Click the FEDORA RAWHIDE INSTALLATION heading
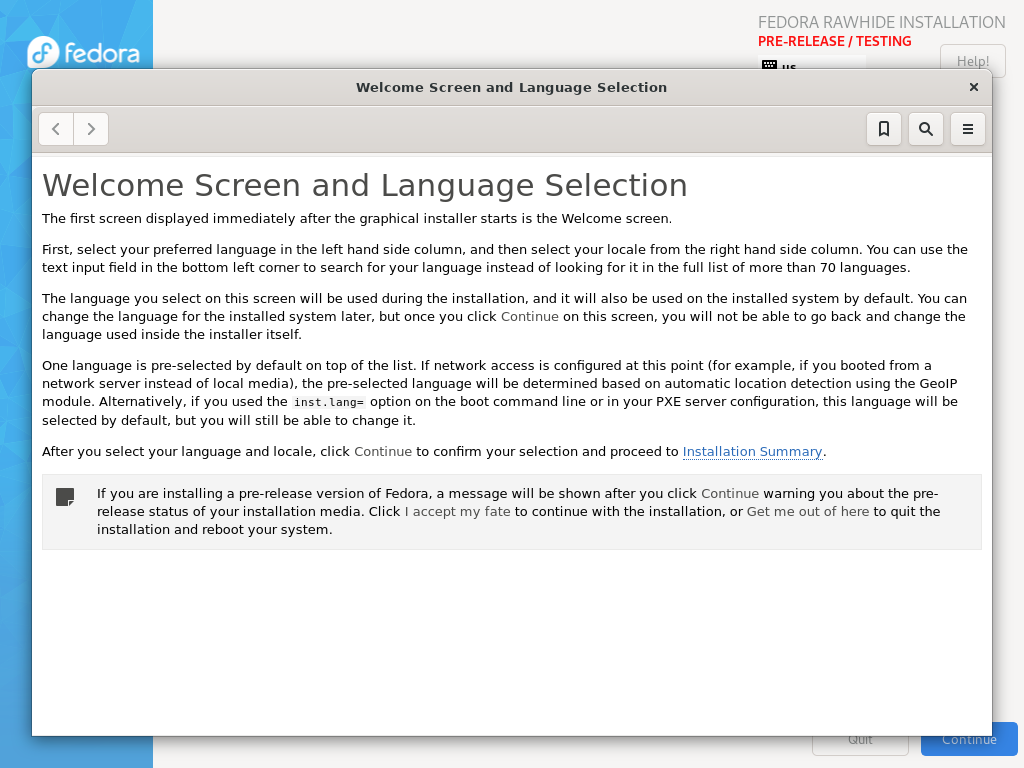1024x768 pixels. click(x=881, y=22)
